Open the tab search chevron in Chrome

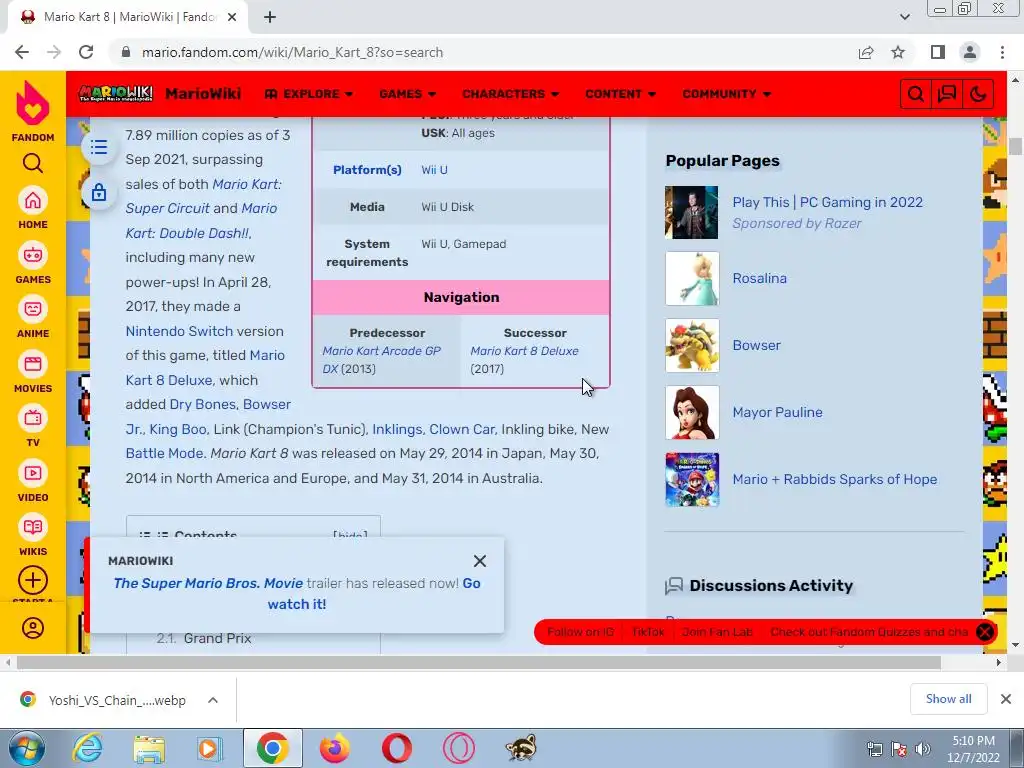[x=904, y=17]
